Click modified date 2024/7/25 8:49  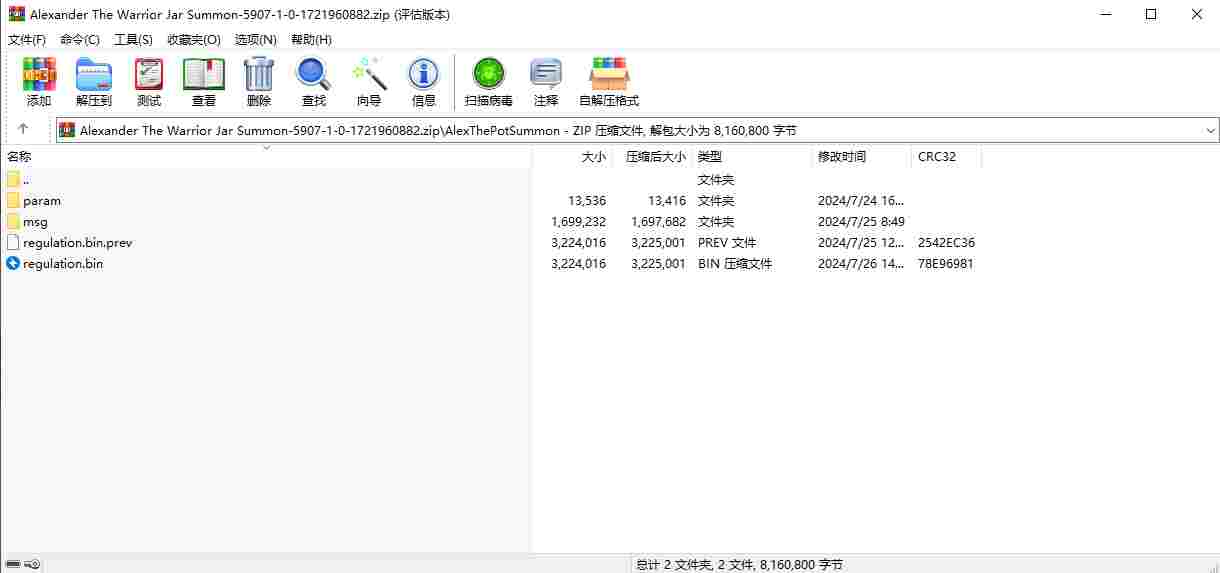click(x=861, y=221)
